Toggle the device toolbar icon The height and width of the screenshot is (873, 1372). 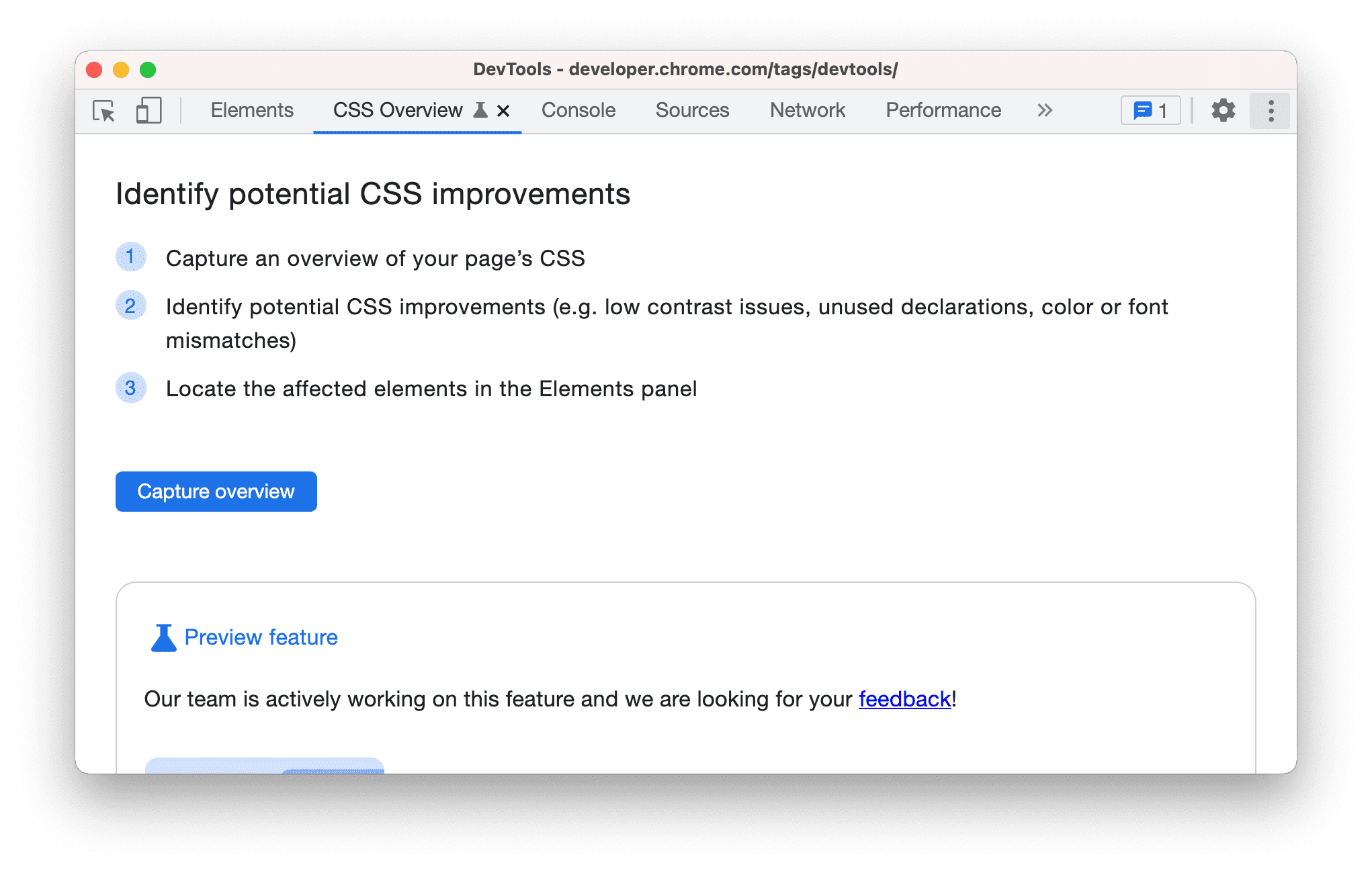coord(148,111)
